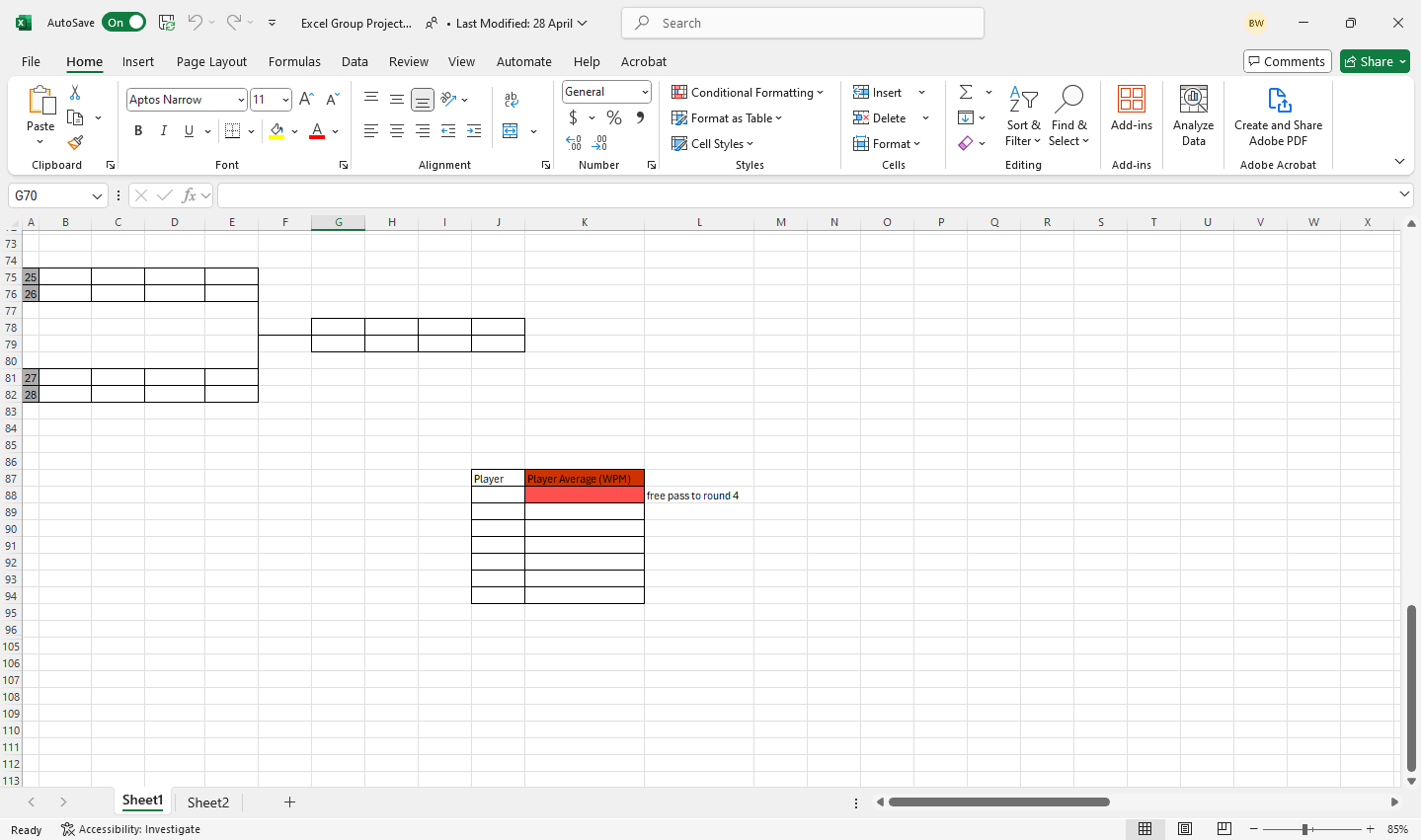
Task: Decrease font size with the smaller A
Action: point(332,100)
